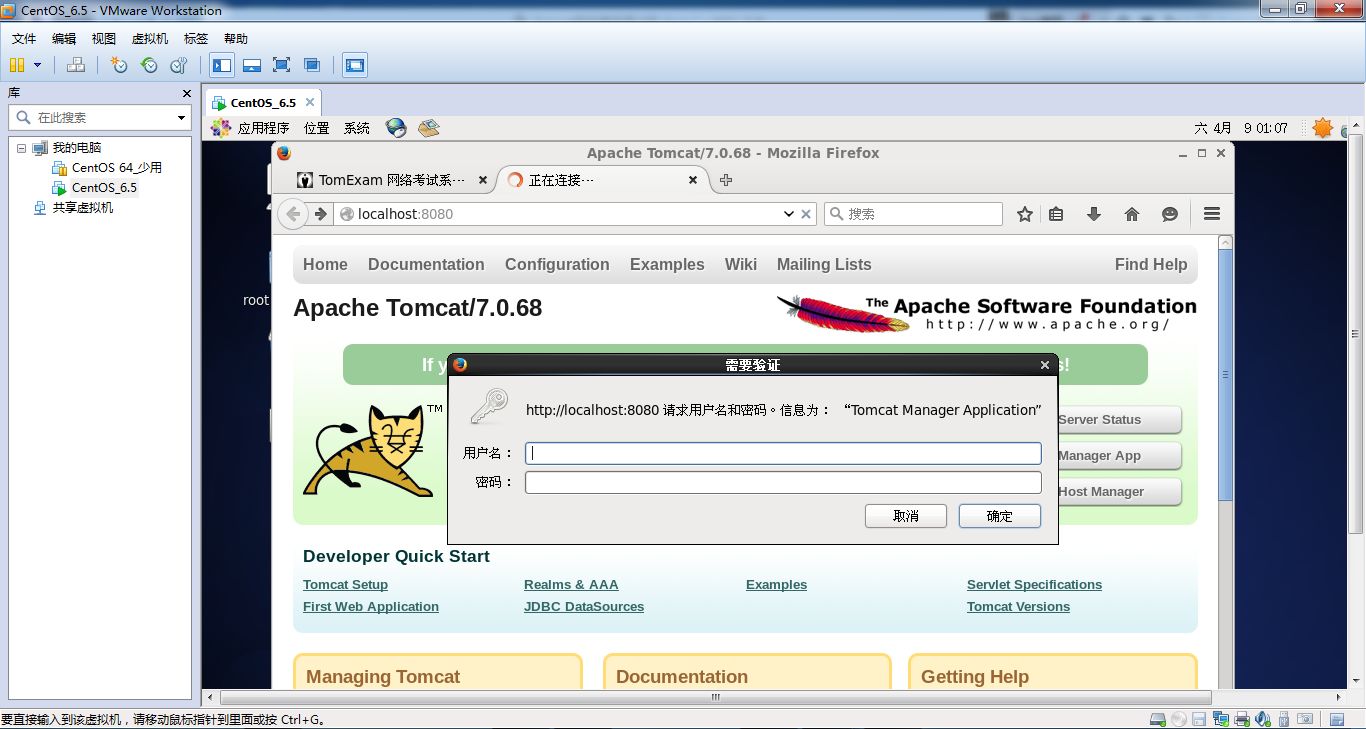This screenshot has height=729, width=1366.
Task: Open the 视图 menu in VMware
Action: click(104, 39)
